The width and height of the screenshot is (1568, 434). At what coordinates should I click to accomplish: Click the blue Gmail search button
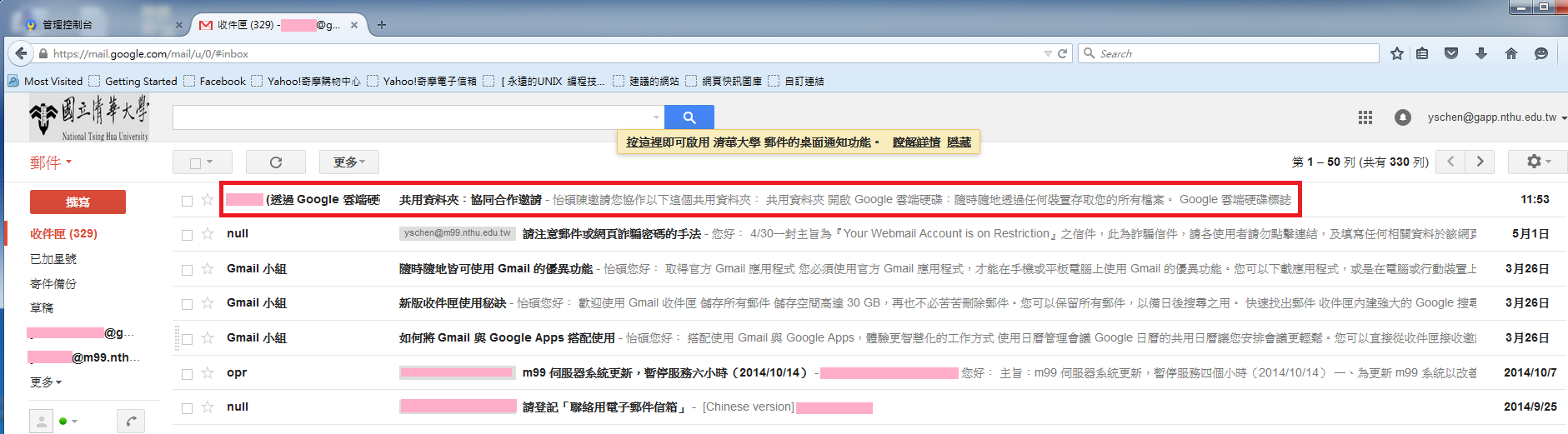click(x=689, y=117)
